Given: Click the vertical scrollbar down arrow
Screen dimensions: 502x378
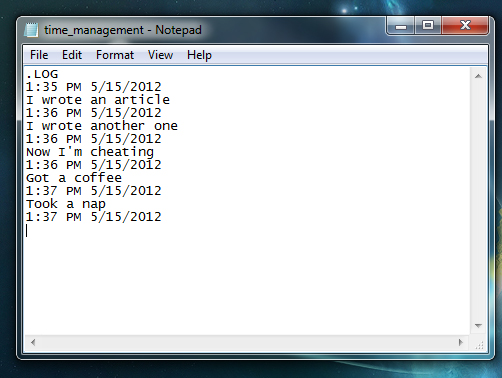Looking at the screenshot, I should click(x=478, y=325).
